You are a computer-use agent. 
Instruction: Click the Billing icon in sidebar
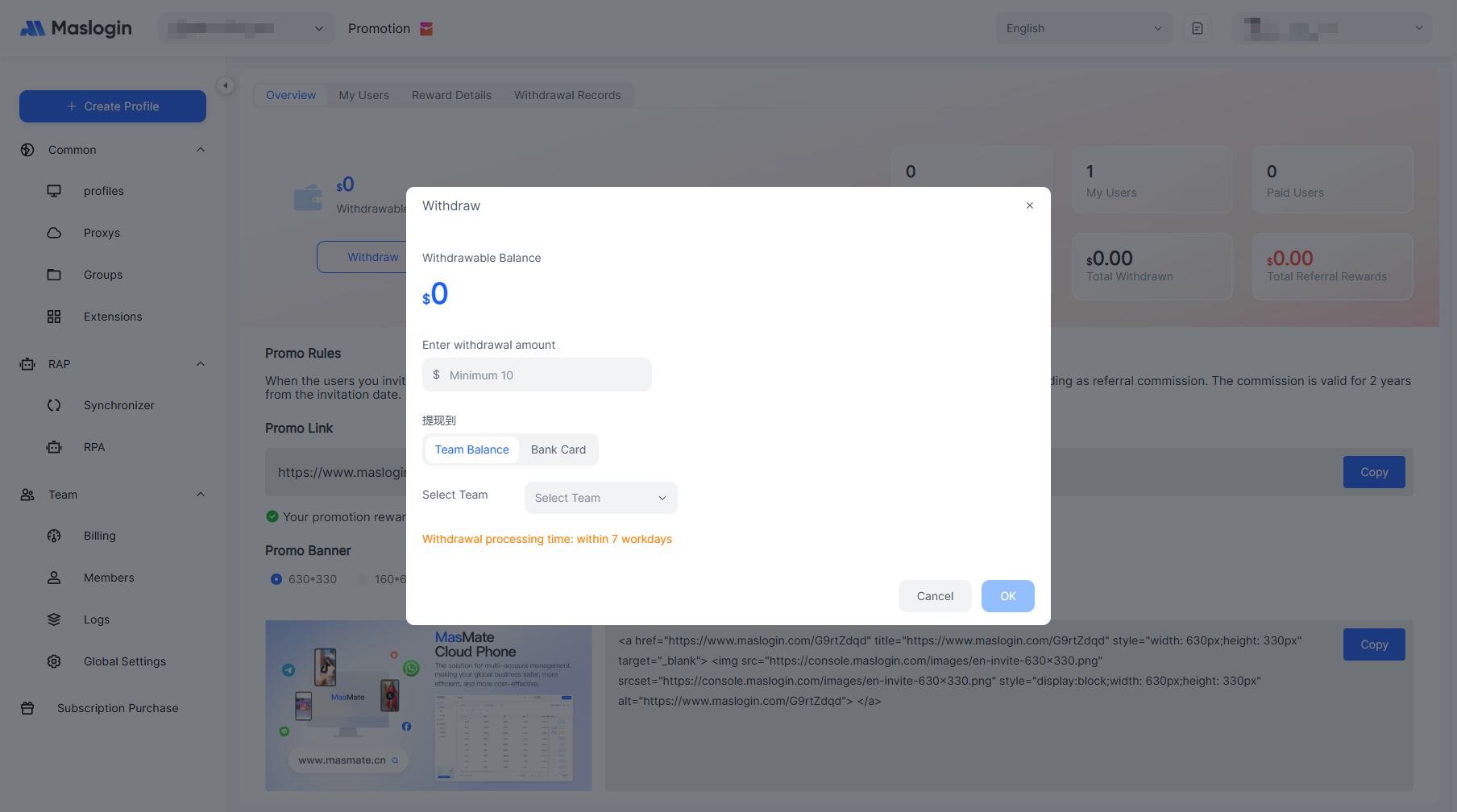point(54,536)
